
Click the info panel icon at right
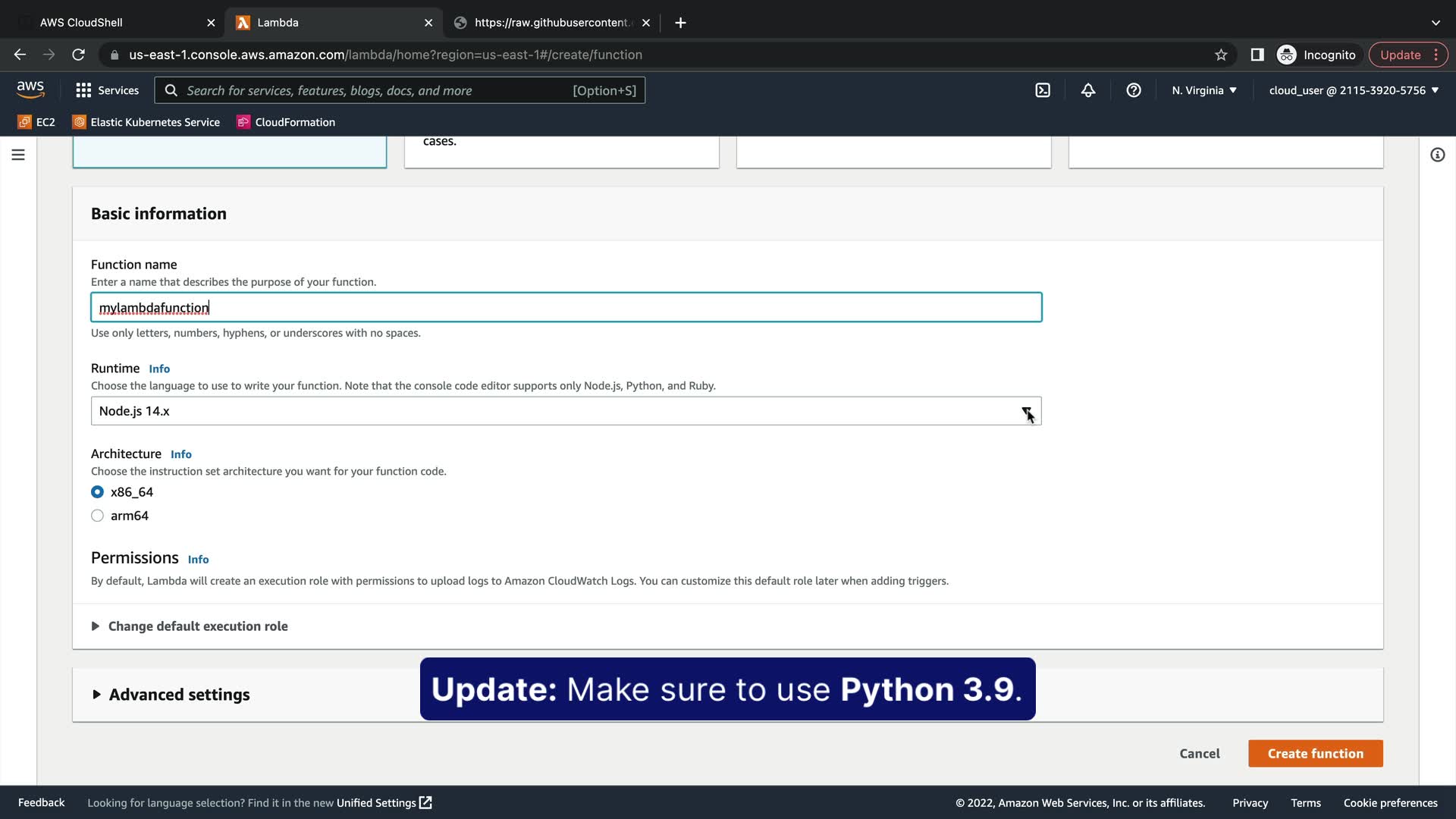pos(1437,155)
